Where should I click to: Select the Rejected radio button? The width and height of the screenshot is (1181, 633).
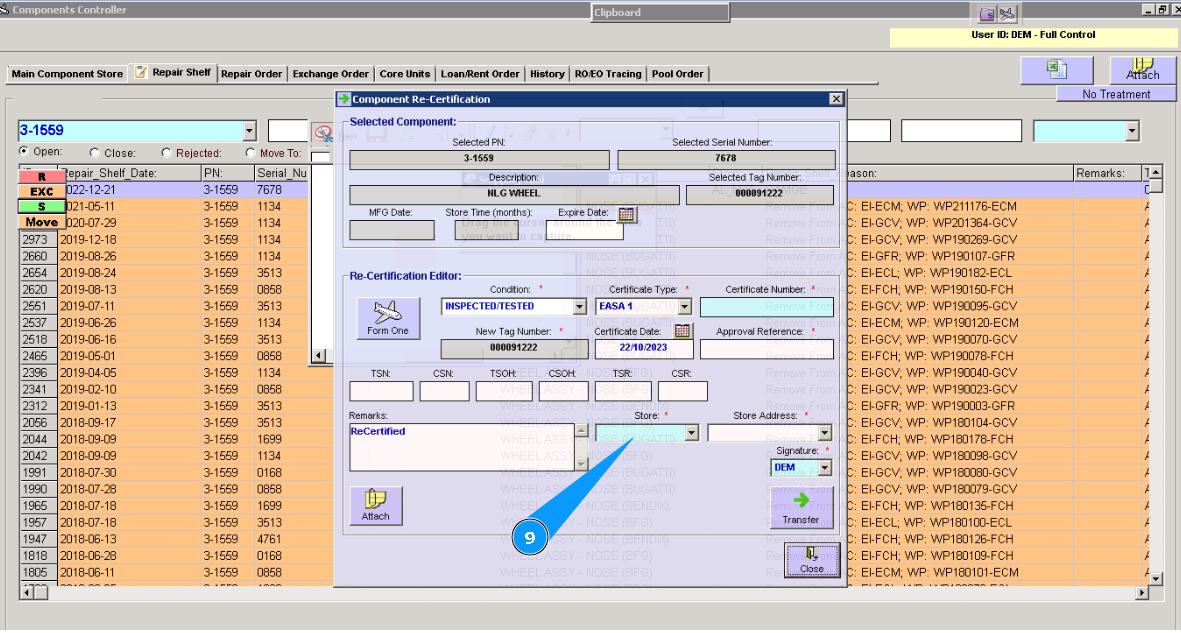(166, 152)
